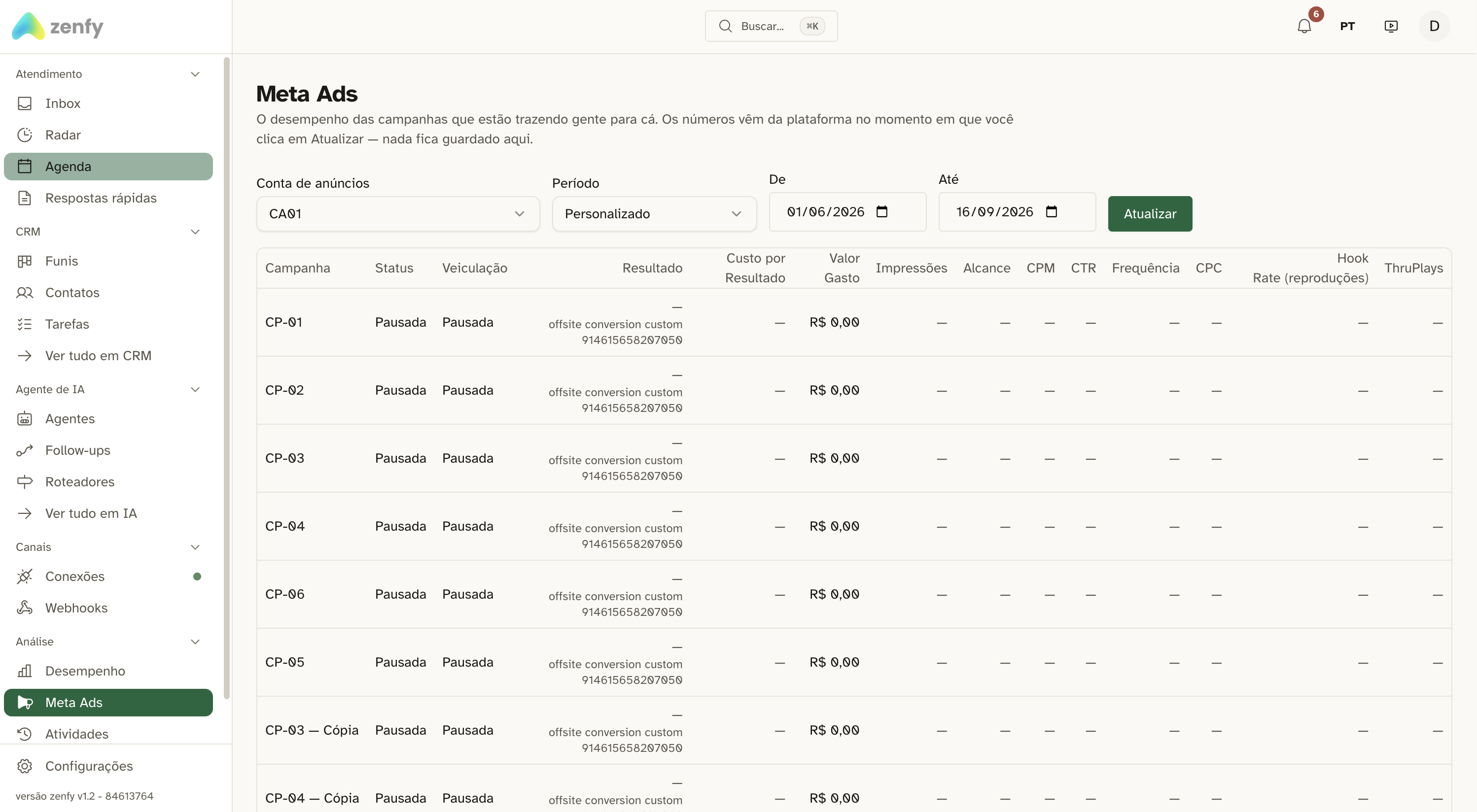Click the Follow-ups path icon

coord(25,450)
